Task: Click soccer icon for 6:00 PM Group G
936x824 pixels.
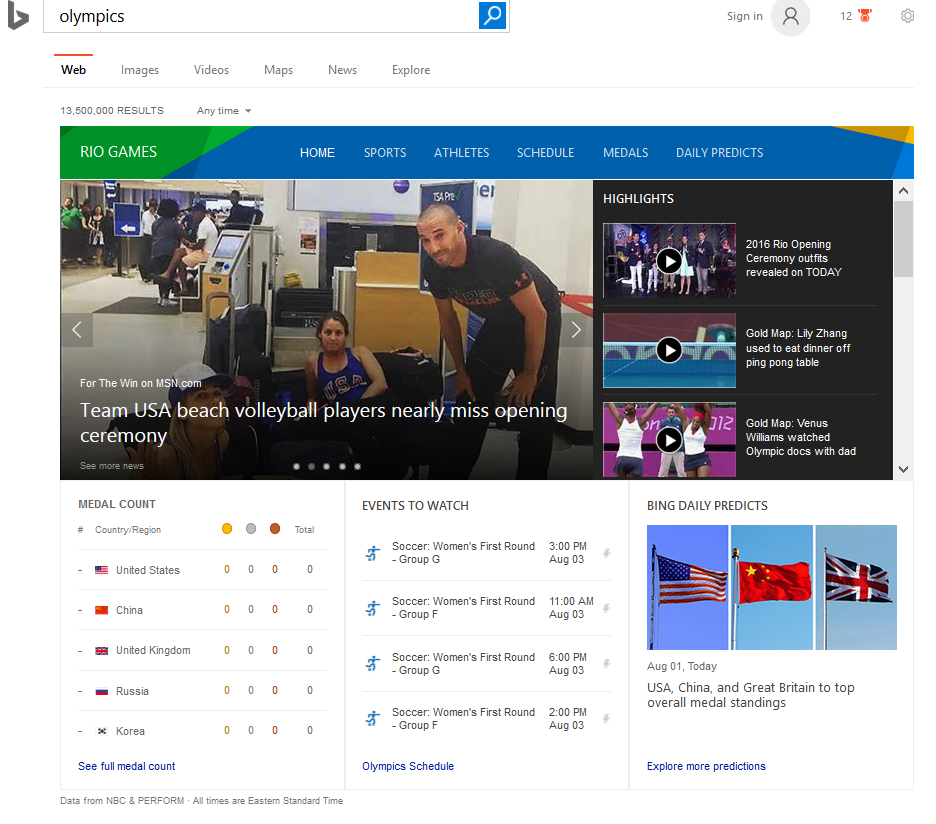Action: (372, 663)
